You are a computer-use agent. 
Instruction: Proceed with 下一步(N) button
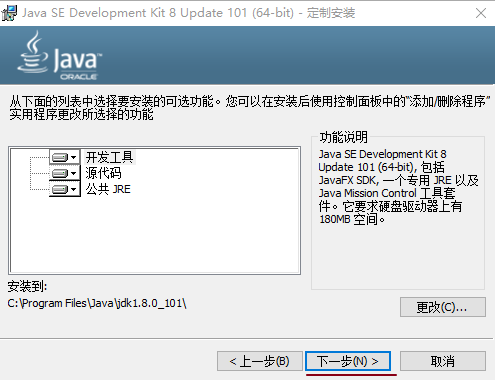[x=348, y=361]
